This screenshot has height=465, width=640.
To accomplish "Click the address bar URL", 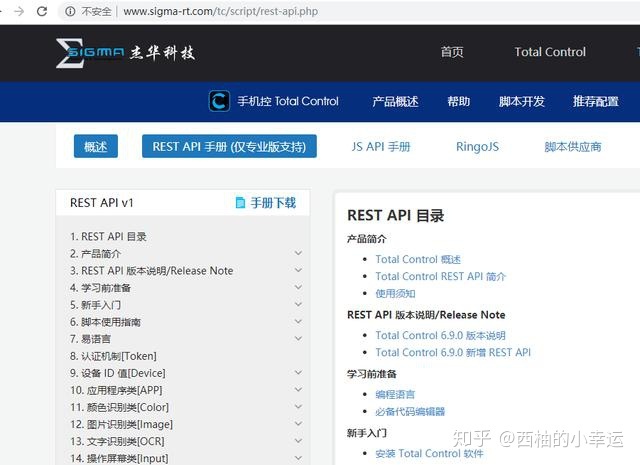I will 220,11.
